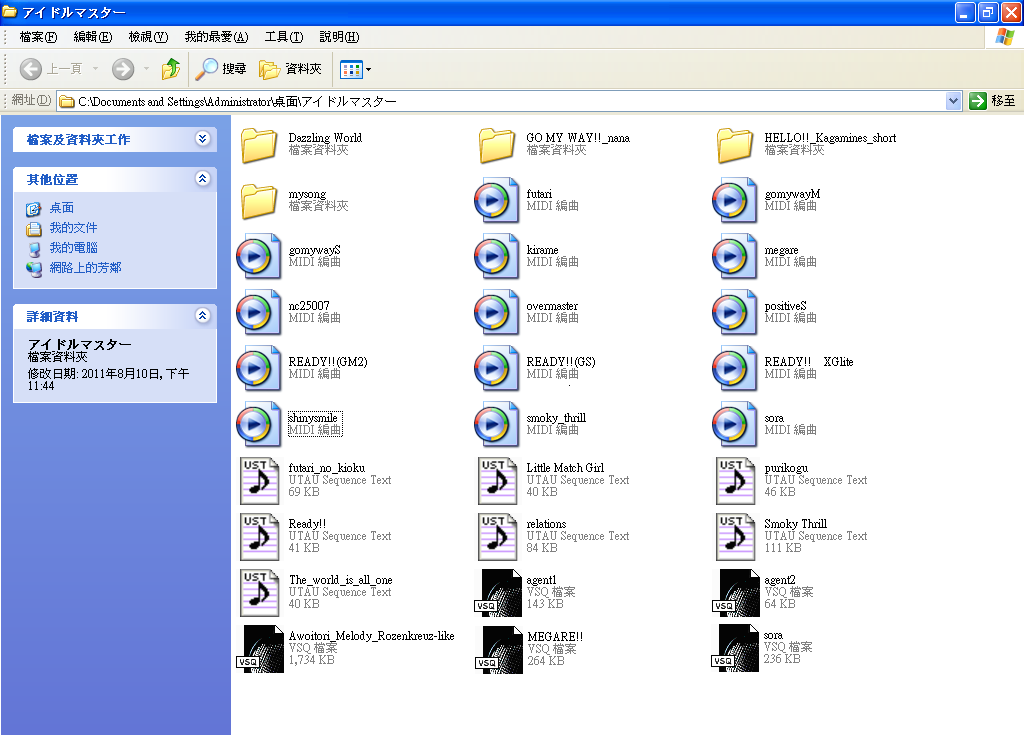Viewport: 1024px width, 735px height.
Task: Open the 說明(H) menu
Action: click(x=339, y=37)
